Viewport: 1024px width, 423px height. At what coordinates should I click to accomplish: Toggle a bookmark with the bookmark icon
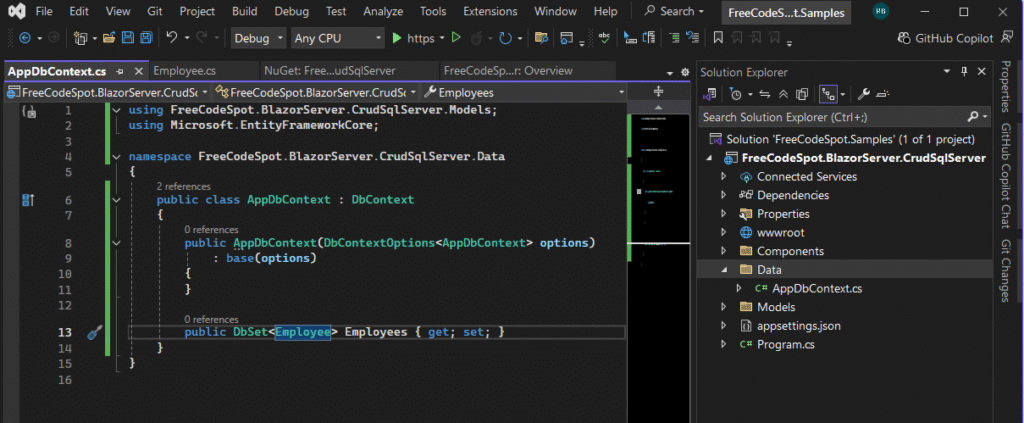(718, 38)
